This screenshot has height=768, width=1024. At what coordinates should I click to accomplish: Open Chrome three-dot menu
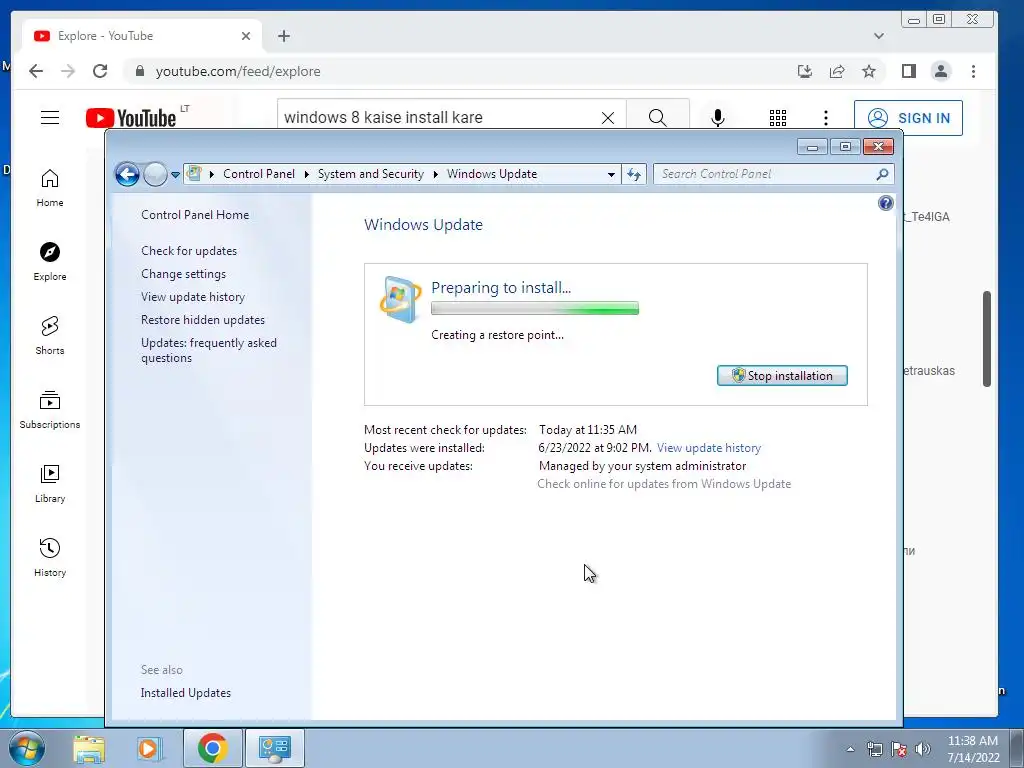click(973, 71)
